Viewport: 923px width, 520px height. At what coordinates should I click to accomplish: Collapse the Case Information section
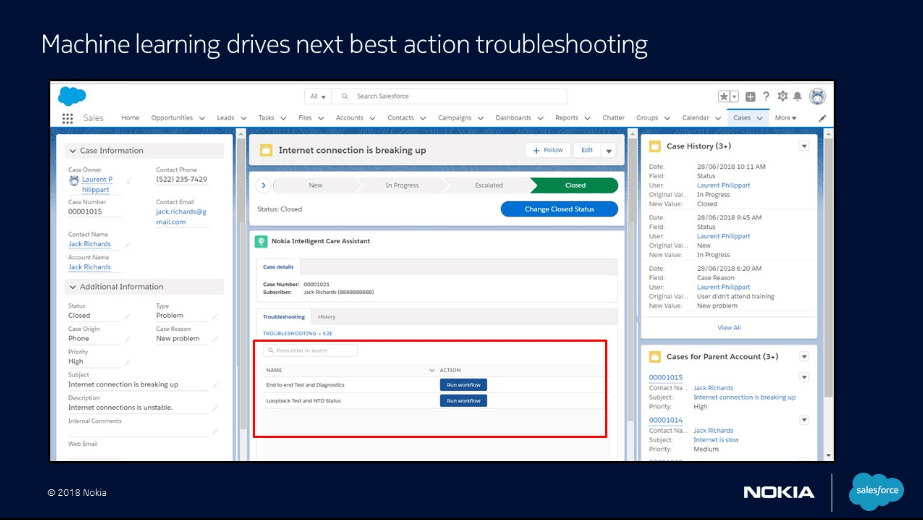click(72, 151)
